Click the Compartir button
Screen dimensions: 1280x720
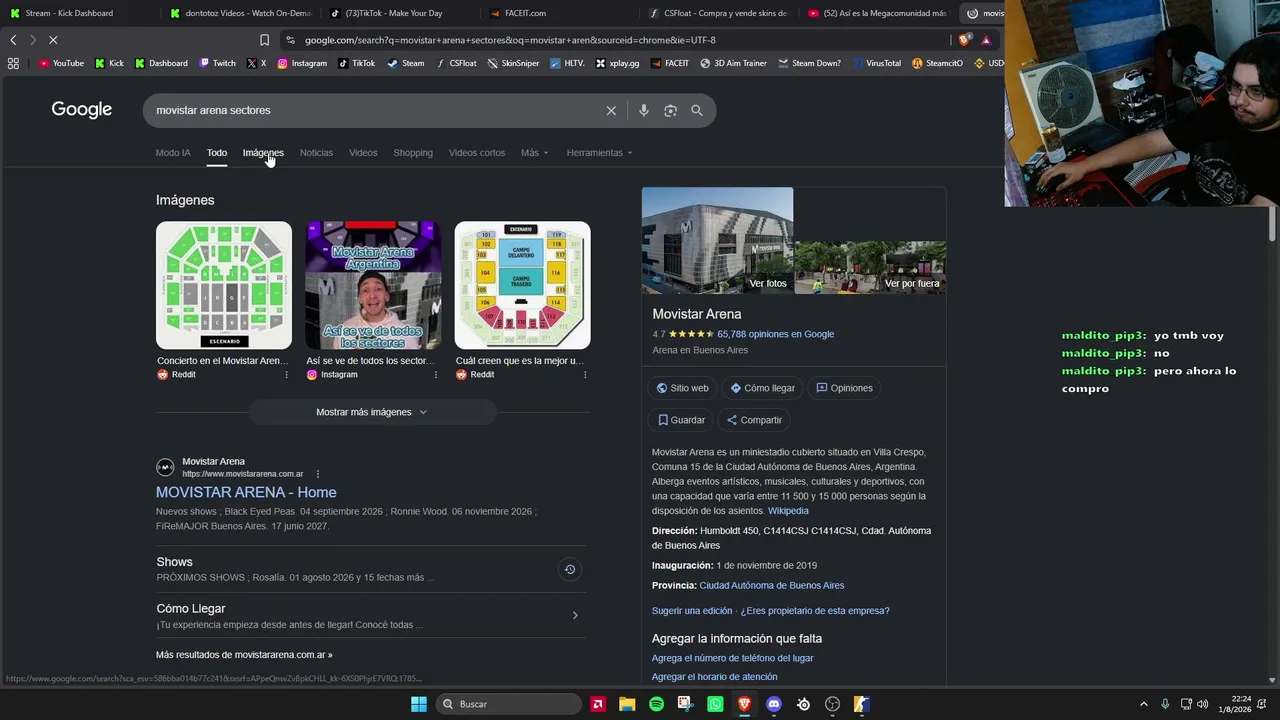(754, 420)
